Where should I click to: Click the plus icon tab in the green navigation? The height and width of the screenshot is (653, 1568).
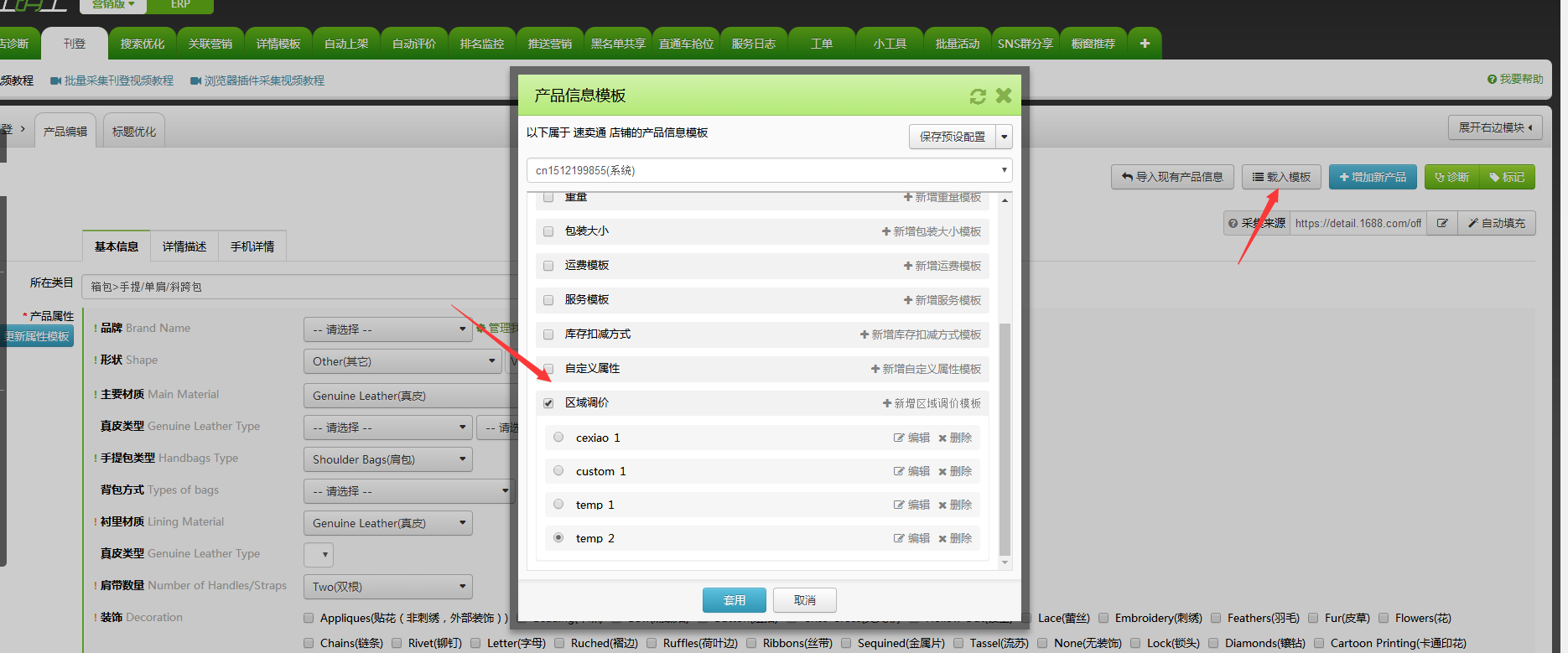click(x=1145, y=44)
